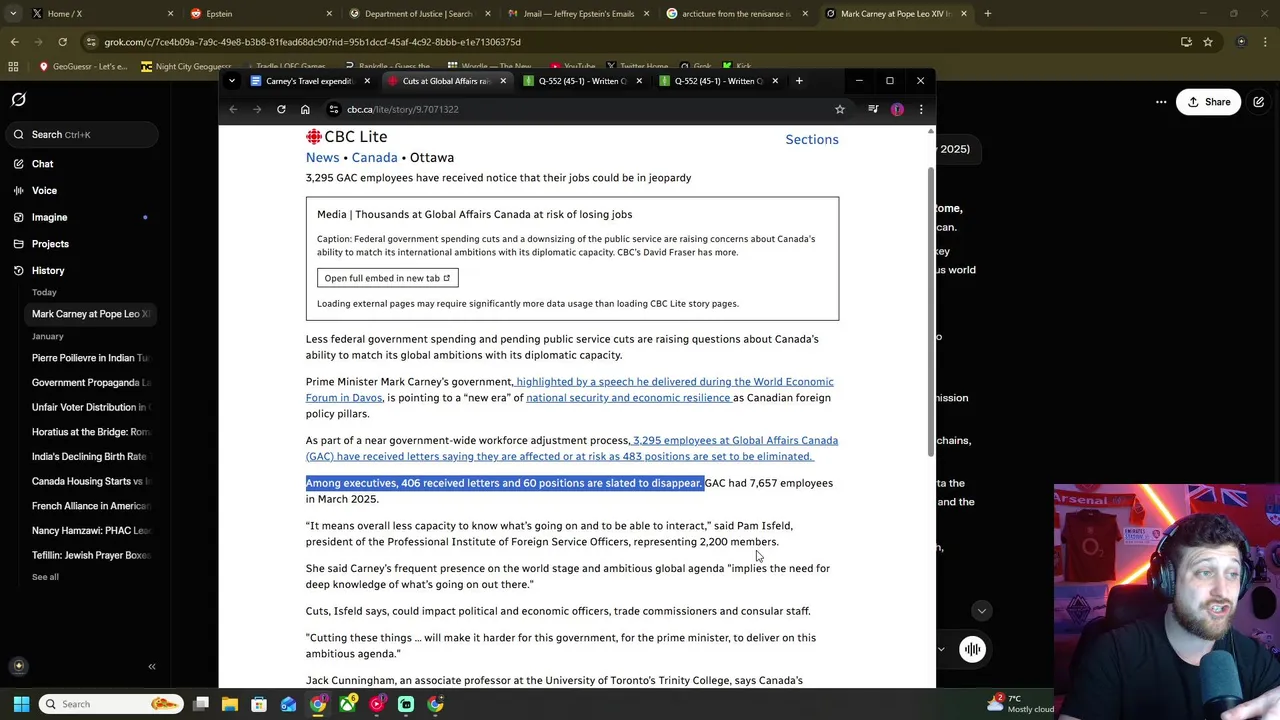The image size is (1280, 720).
Task: Open the News breadcrumb link
Action: (322, 157)
